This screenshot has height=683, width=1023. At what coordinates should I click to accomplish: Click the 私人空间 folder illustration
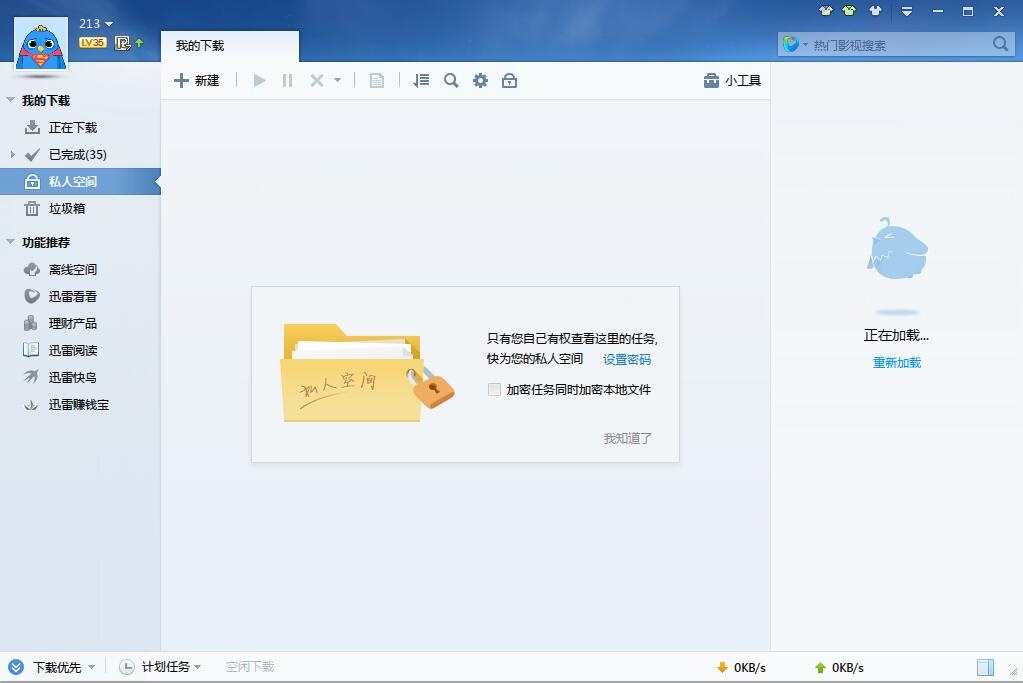[x=369, y=373]
